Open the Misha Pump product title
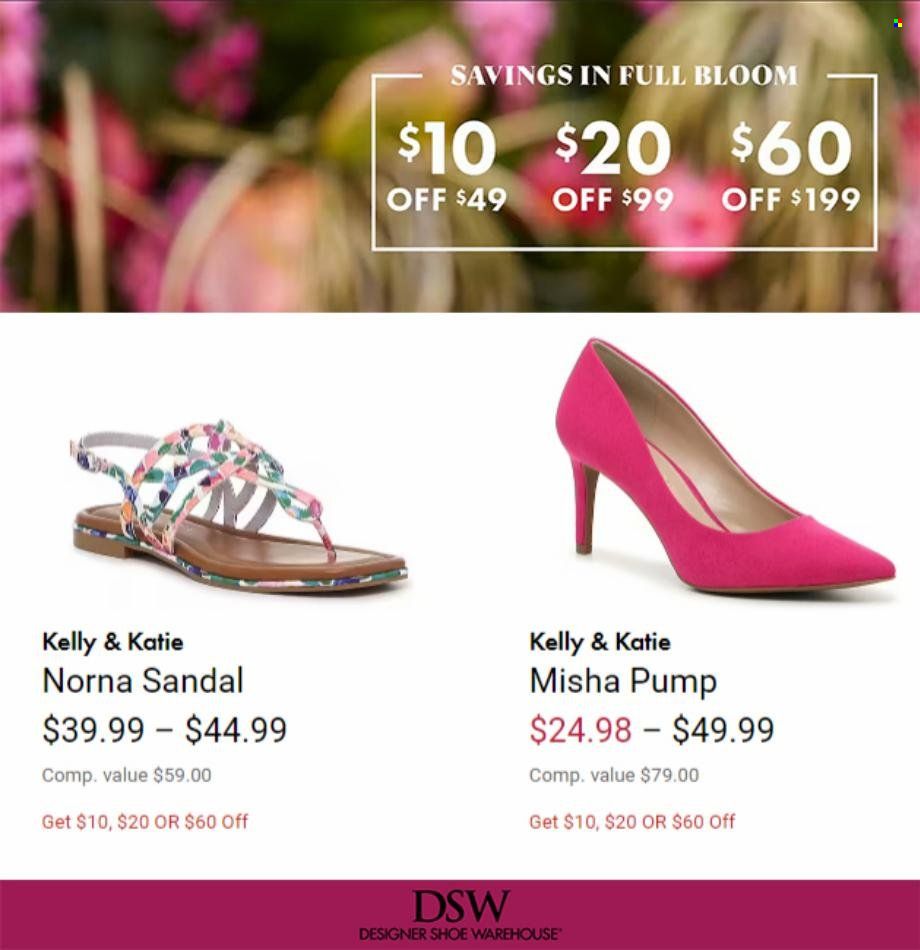This screenshot has height=950, width=920. click(623, 682)
